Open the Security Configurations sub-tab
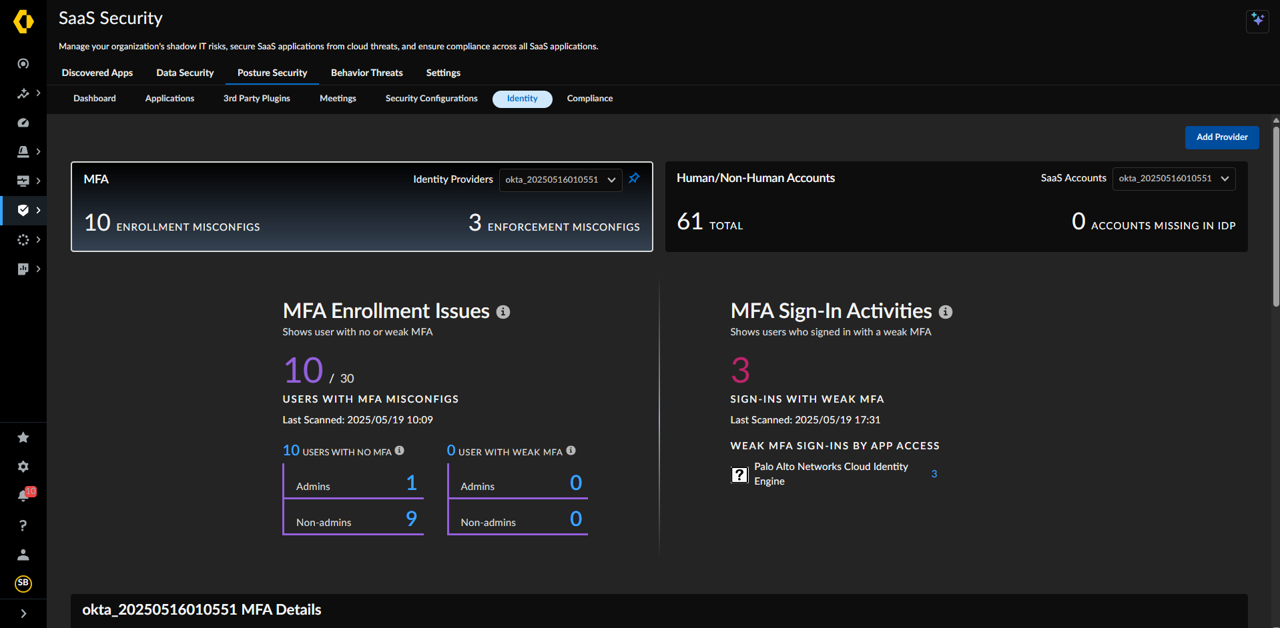This screenshot has height=628, width=1280. pyautogui.click(x=432, y=99)
